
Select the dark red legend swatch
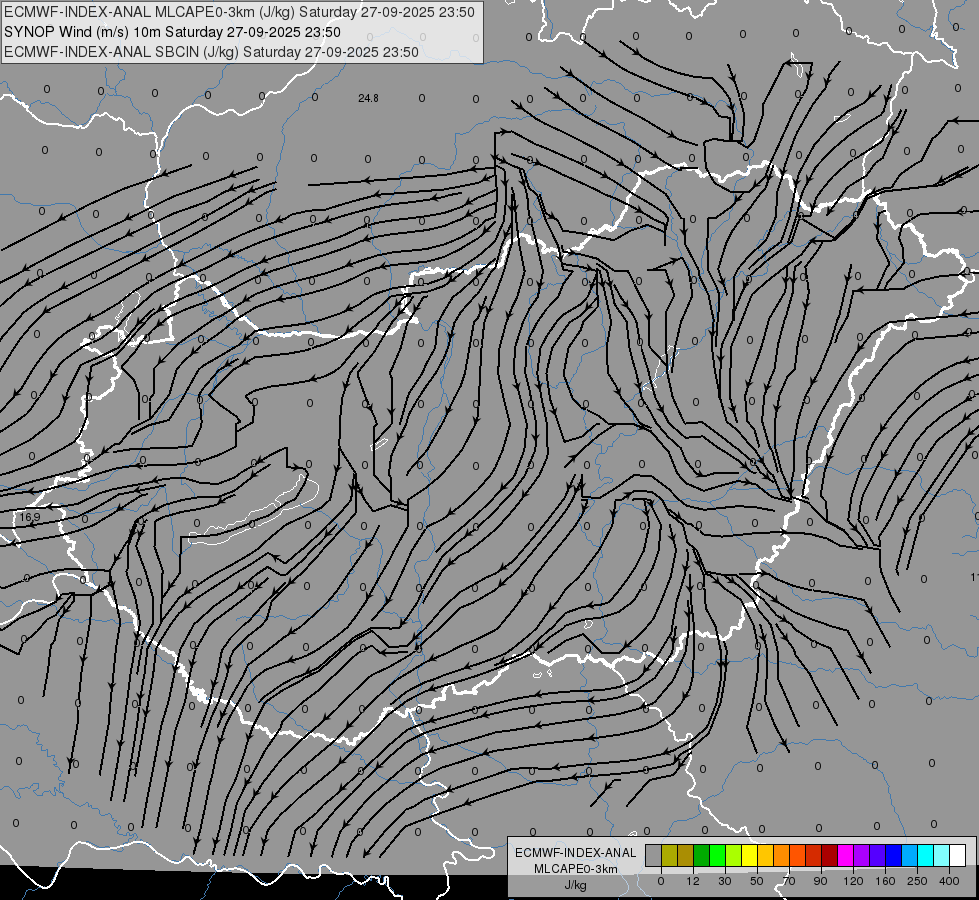pos(830,855)
